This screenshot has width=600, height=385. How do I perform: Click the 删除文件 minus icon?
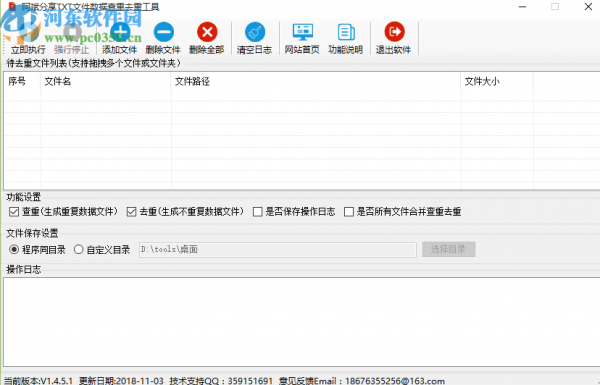point(163,32)
